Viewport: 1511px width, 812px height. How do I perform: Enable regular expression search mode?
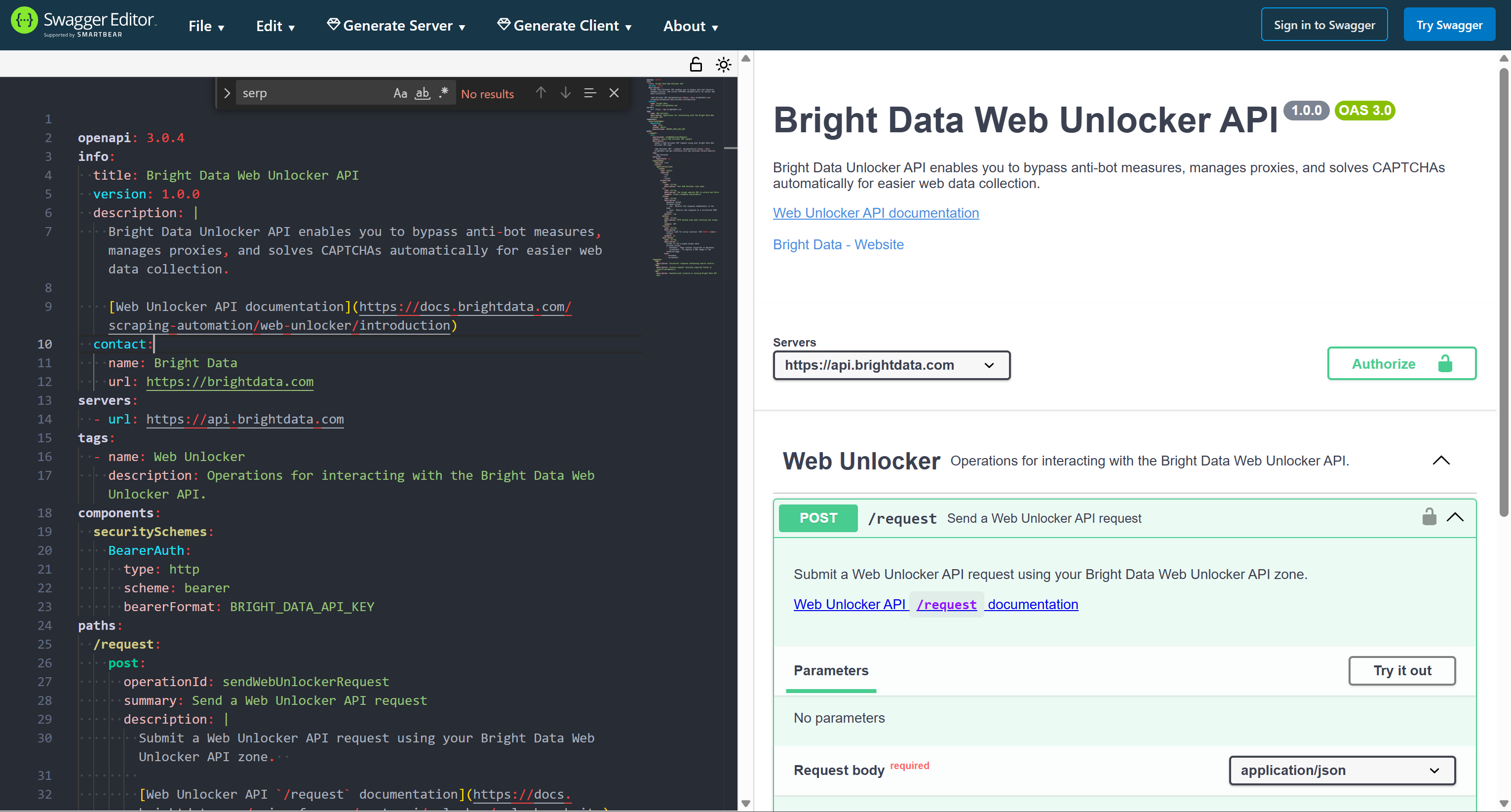coord(443,93)
